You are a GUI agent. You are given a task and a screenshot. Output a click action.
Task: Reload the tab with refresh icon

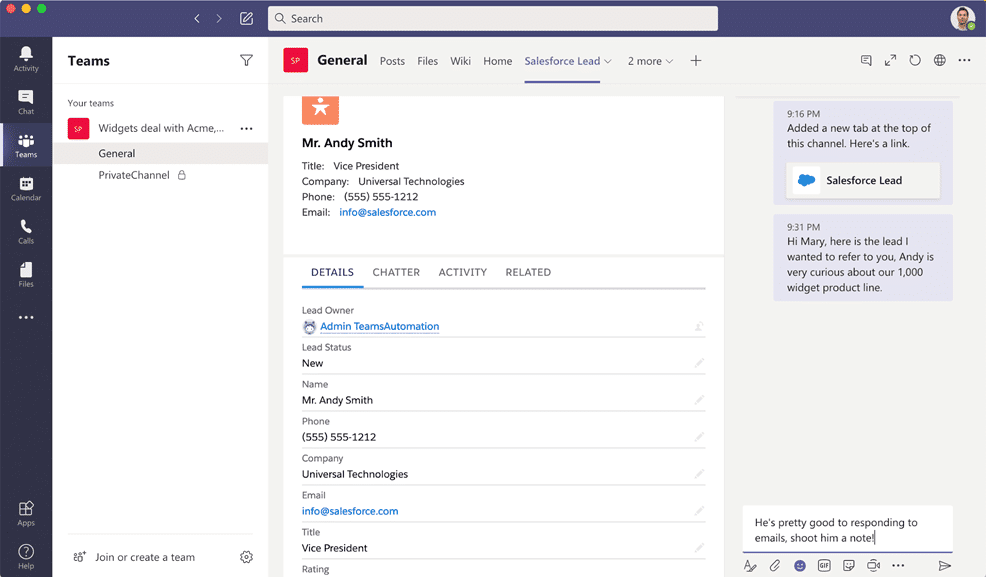(x=915, y=61)
